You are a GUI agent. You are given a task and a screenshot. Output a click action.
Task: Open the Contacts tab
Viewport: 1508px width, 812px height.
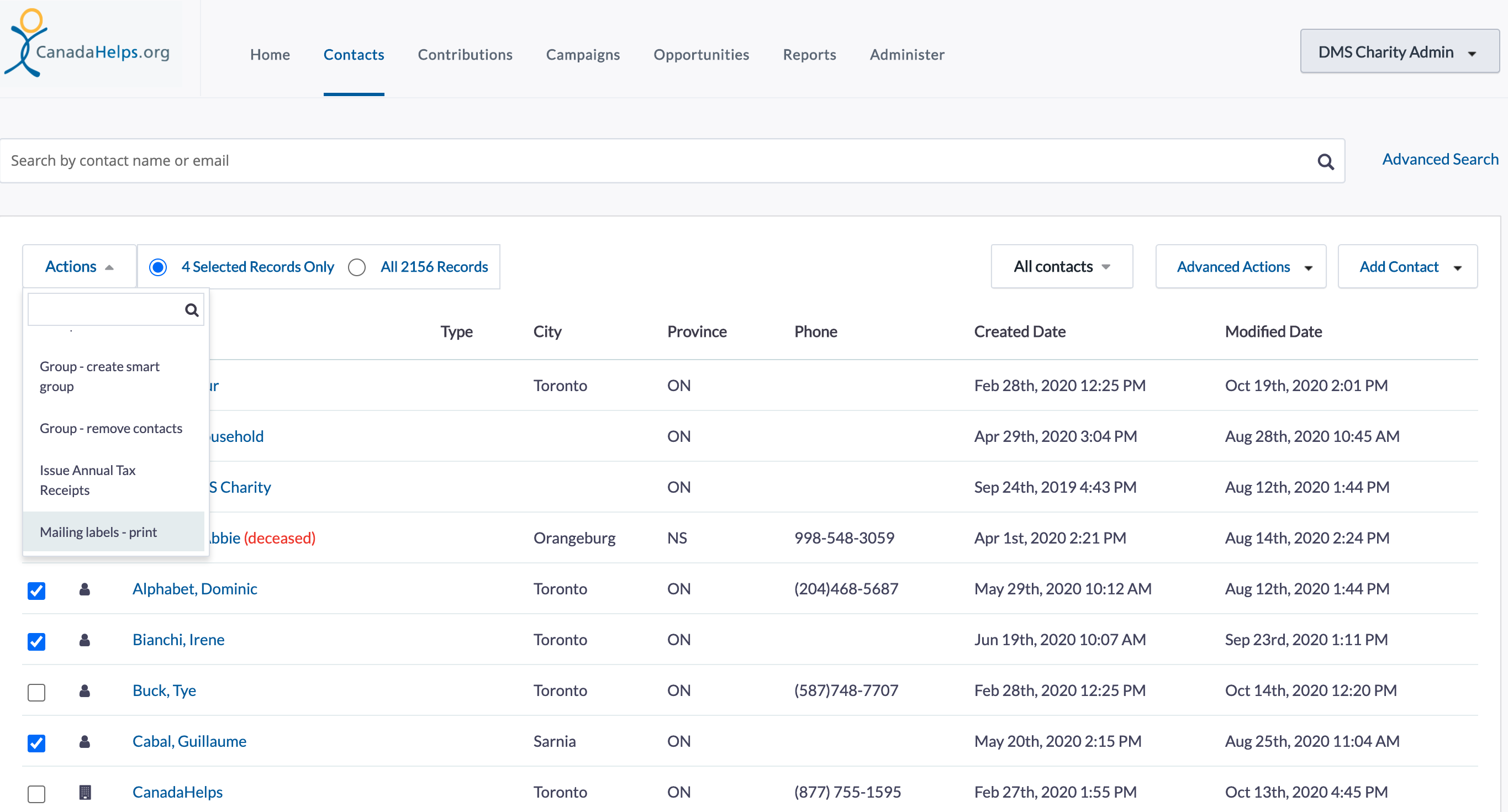tap(354, 55)
